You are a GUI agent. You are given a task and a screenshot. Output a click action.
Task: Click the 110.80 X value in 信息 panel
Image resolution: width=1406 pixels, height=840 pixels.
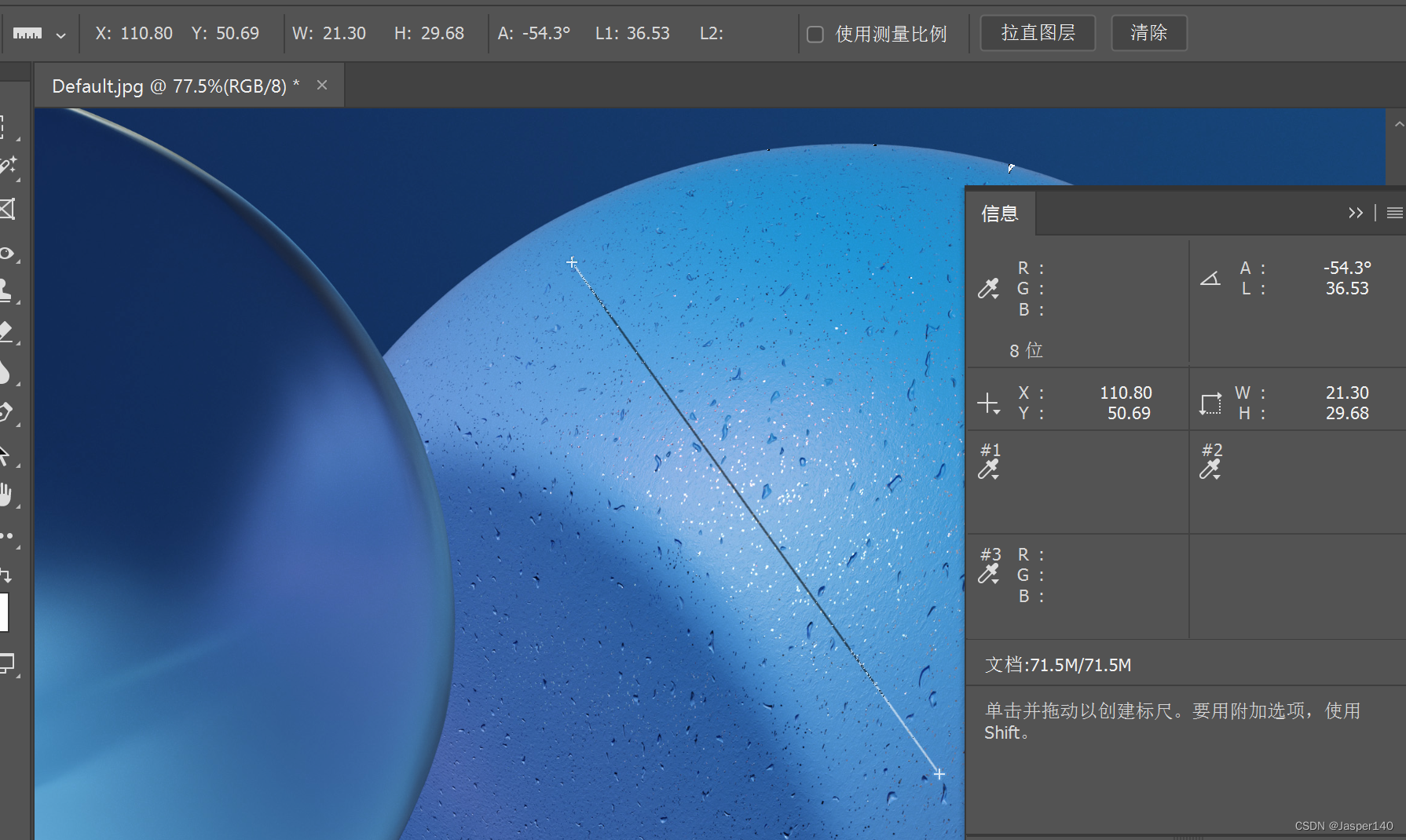(1126, 393)
